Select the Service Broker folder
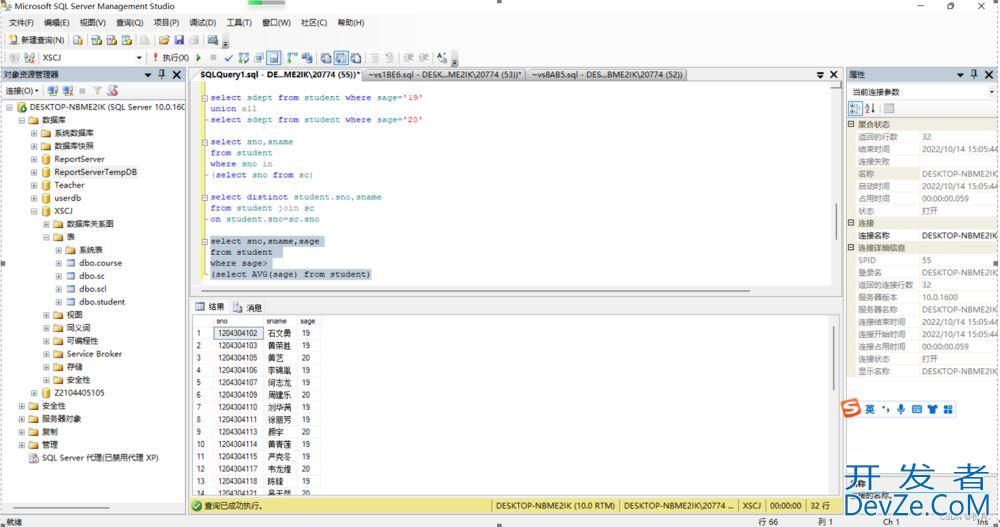The width and height of the screenshot is (1000, 527). point(94,353)
